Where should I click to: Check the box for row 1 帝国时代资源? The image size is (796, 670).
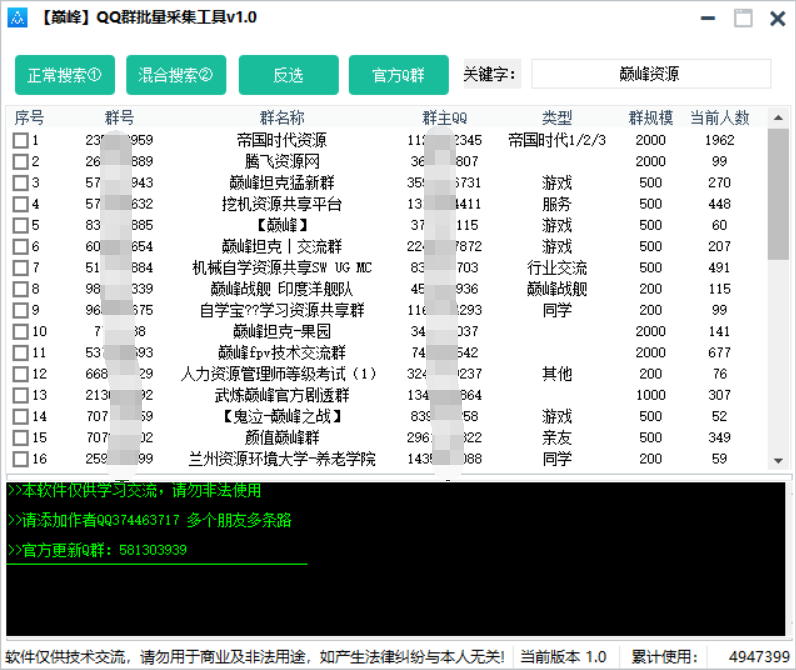coord(20,141)
